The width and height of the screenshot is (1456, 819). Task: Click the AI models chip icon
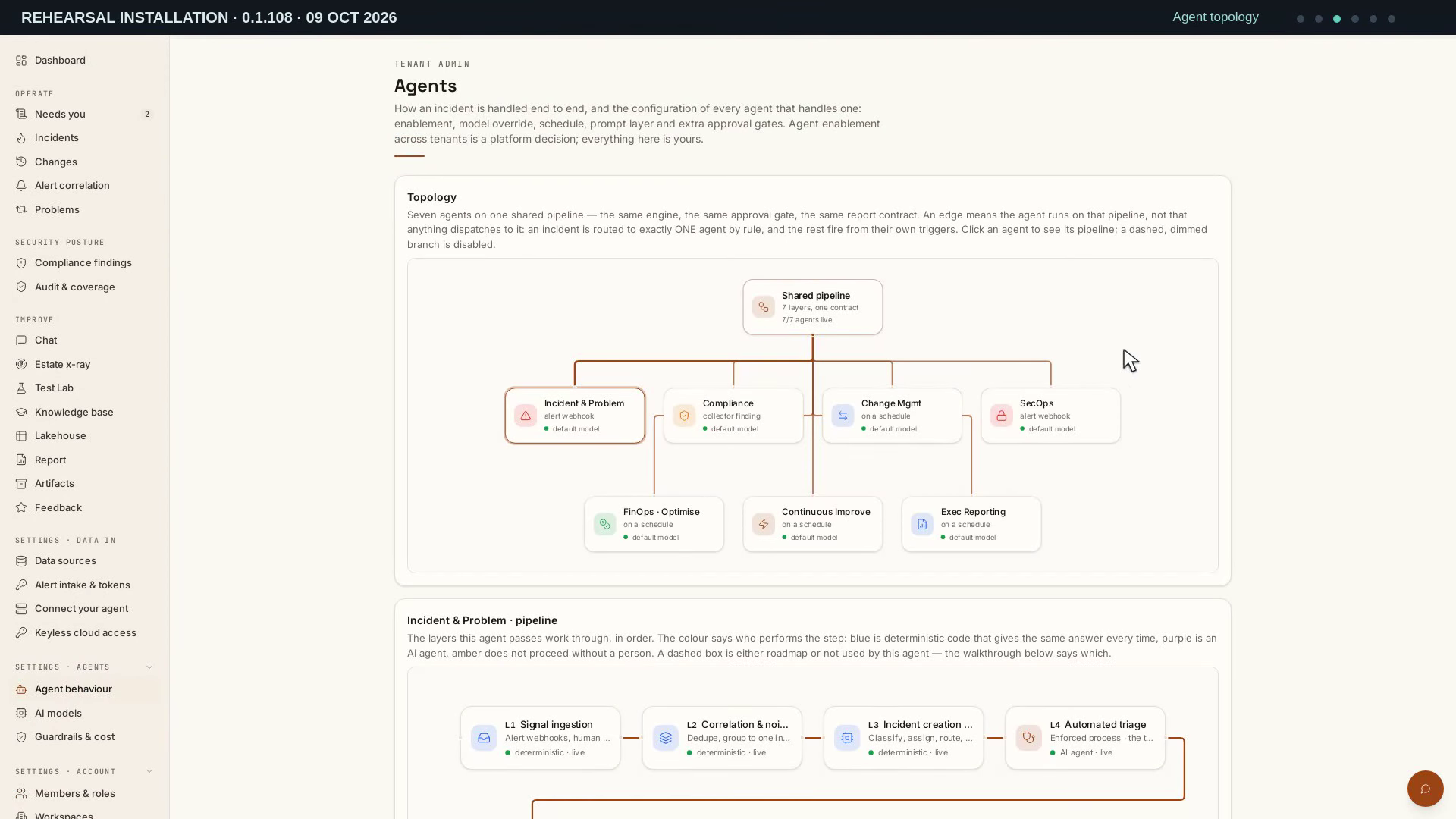point(21,714)
